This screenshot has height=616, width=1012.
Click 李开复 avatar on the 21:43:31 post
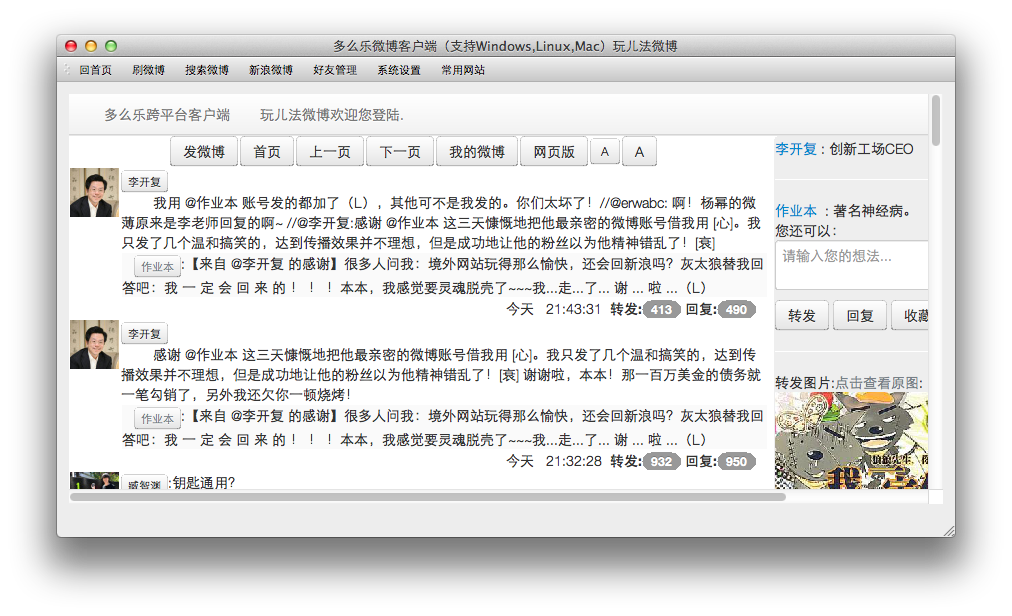click(x=94, y=192)
